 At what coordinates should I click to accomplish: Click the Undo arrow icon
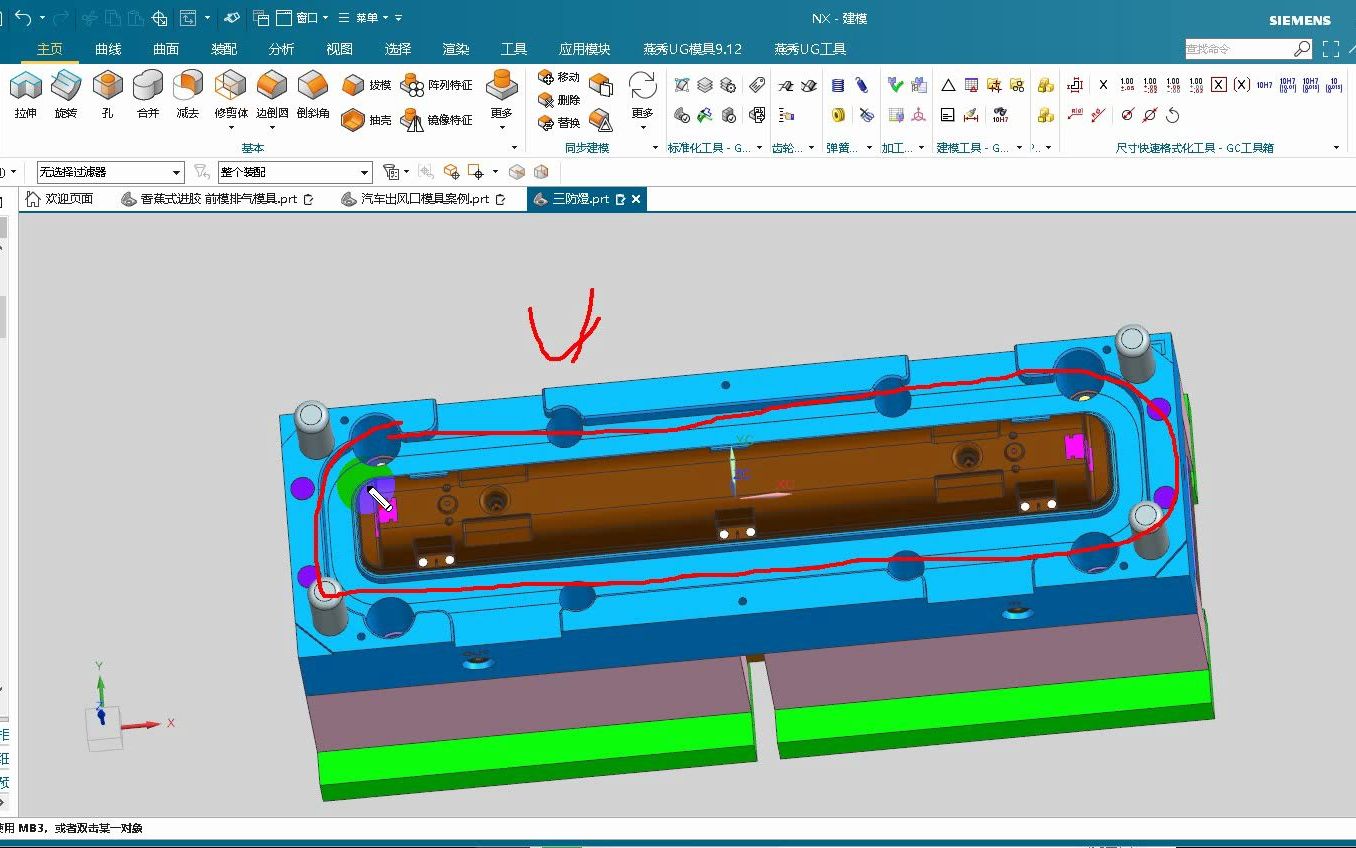click(24, 18)
